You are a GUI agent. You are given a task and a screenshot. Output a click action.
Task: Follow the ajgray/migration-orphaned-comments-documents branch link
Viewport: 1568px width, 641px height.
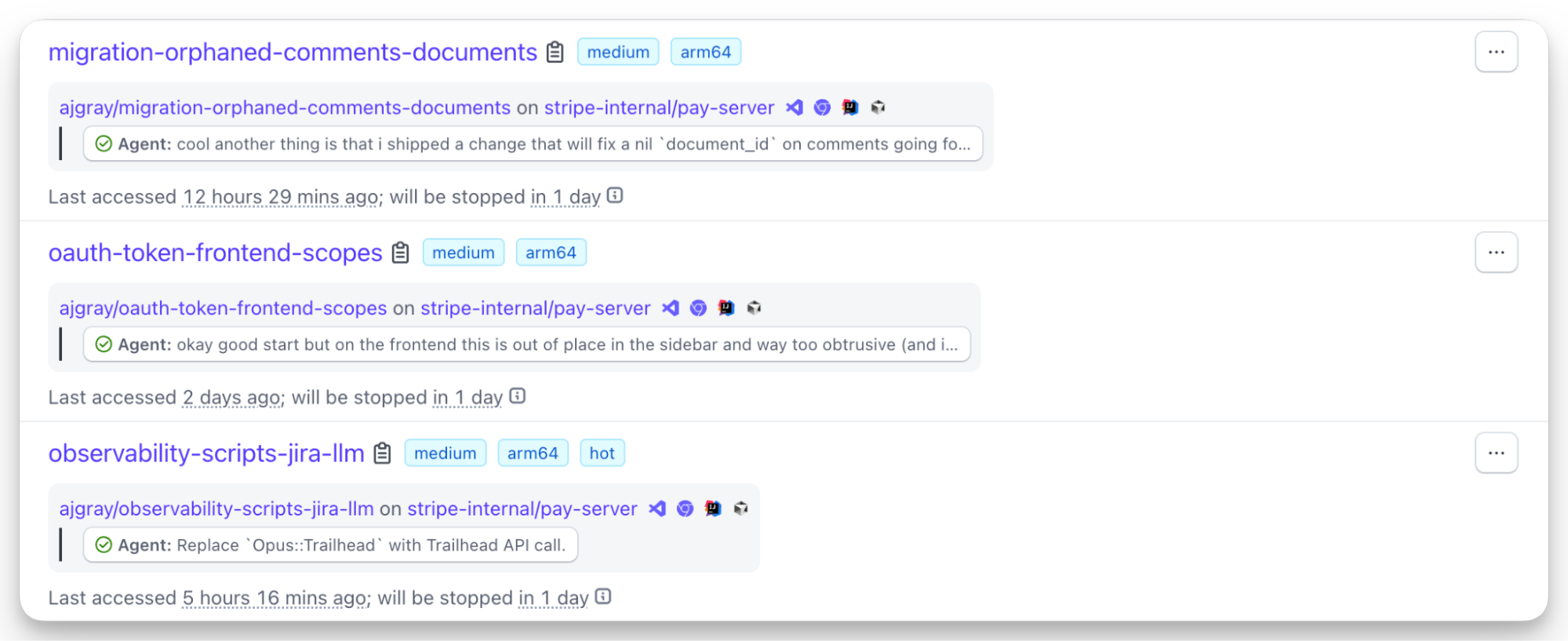pyautogui.click(x=285, y=107)
